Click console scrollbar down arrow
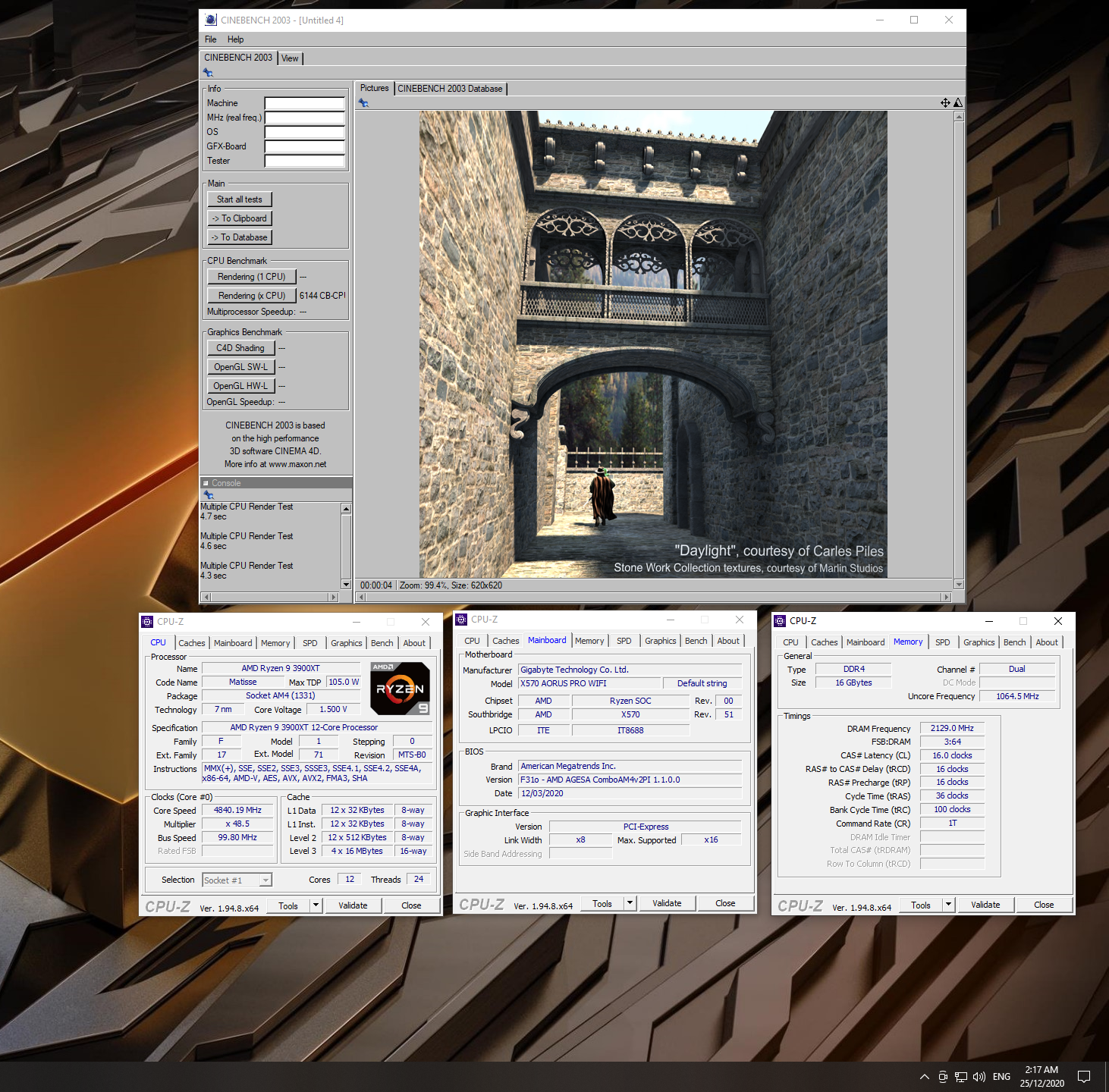 pyautogui.click(x=347, y=585)
